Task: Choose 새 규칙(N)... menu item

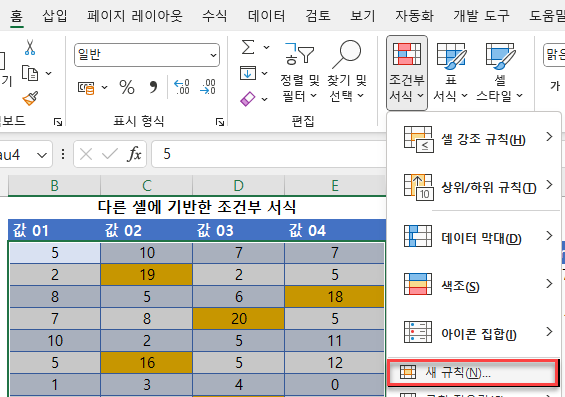Action: (473, 373)
